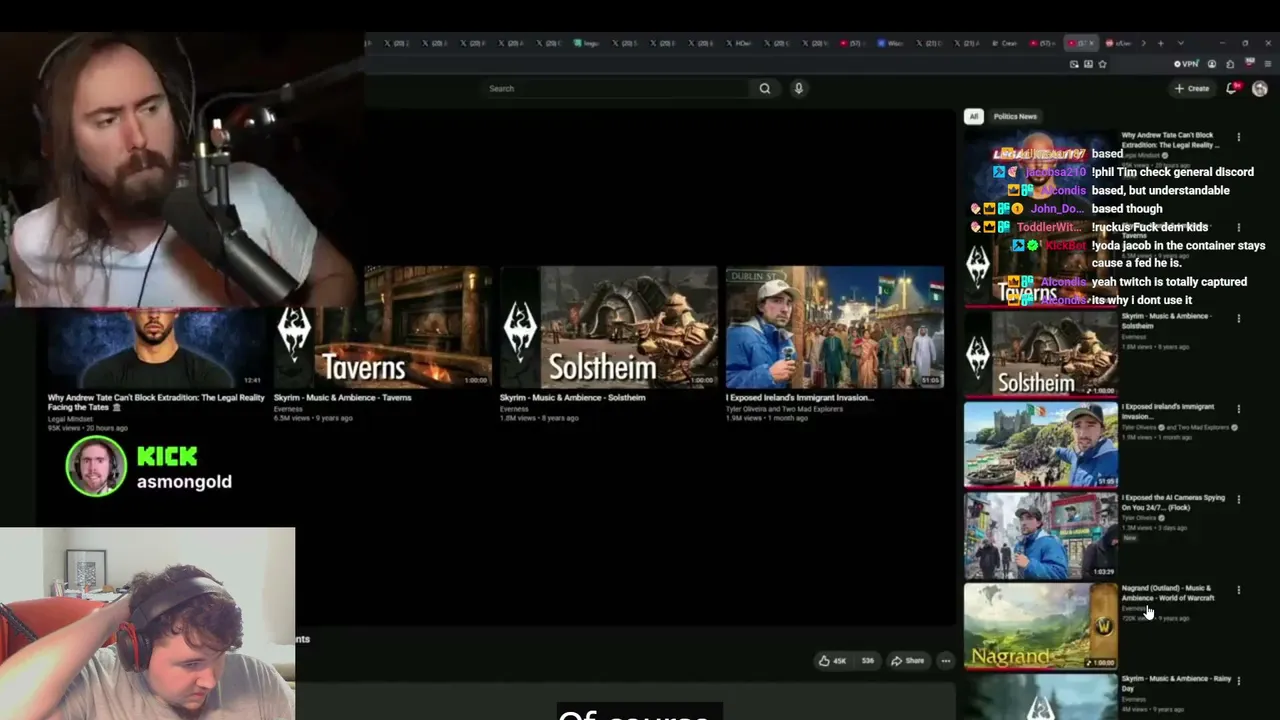
Task: Bookmark the page with the star icon
Action: 1102,64
